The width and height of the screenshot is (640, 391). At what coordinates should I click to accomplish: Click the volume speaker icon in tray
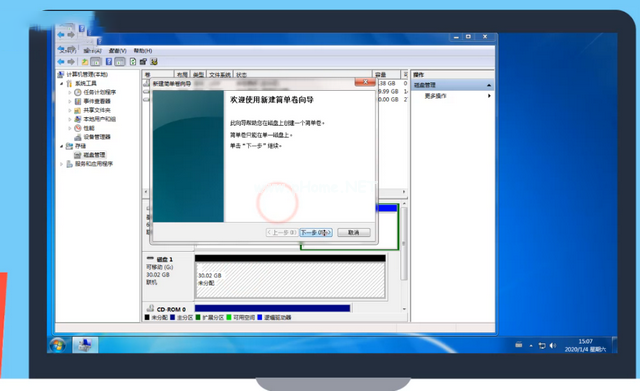click(552, 346)
